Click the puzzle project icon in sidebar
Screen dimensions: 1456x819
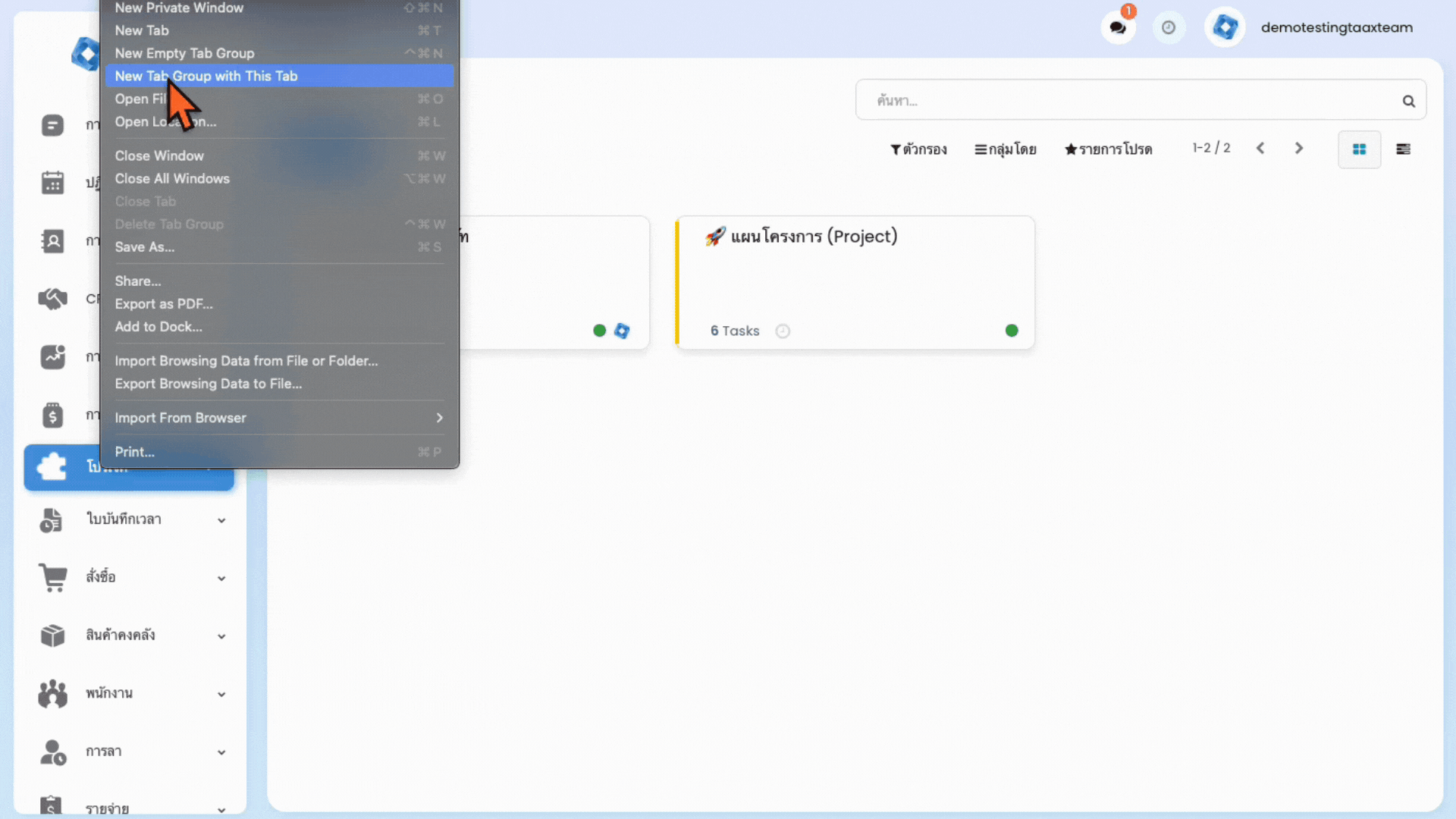tap(52, 466)
